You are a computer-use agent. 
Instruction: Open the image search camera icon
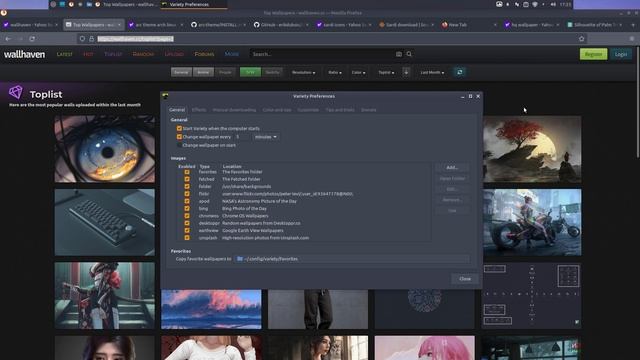pos(399,54)
